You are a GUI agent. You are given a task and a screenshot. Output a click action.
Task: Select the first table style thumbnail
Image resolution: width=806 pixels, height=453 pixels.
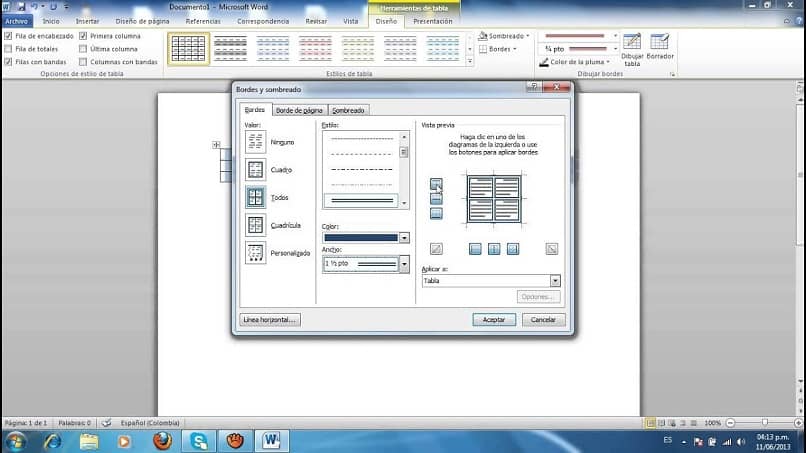[189, 49]
